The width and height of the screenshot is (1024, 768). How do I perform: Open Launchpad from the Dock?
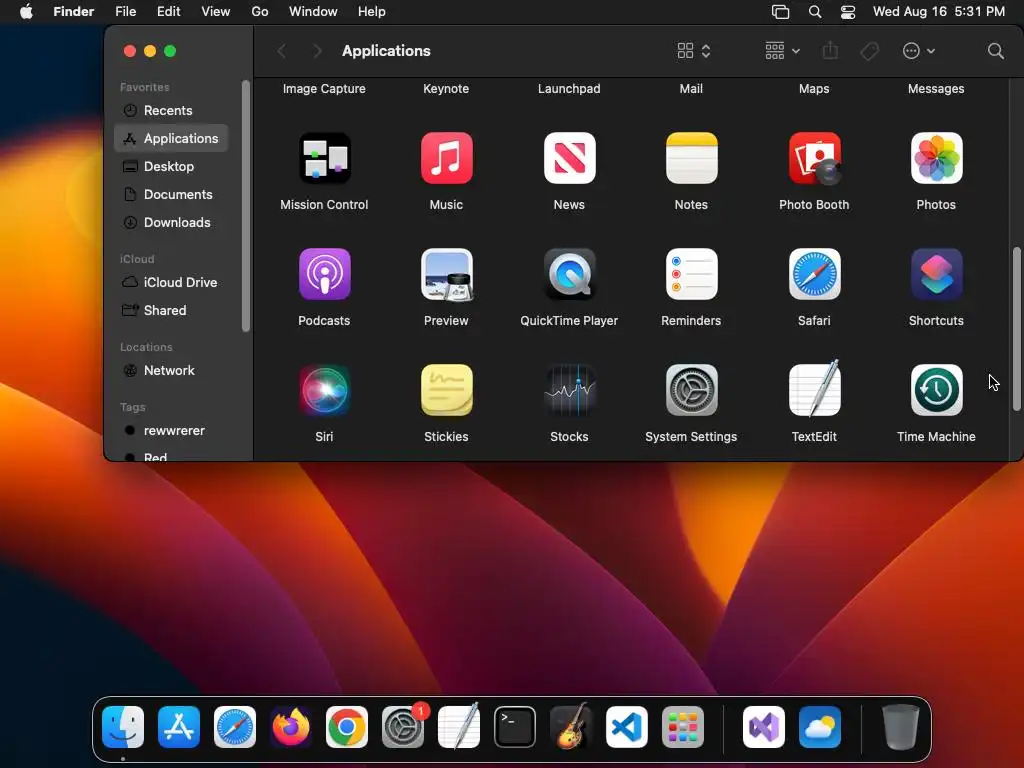pyautogui.click(x=682, y=727)
